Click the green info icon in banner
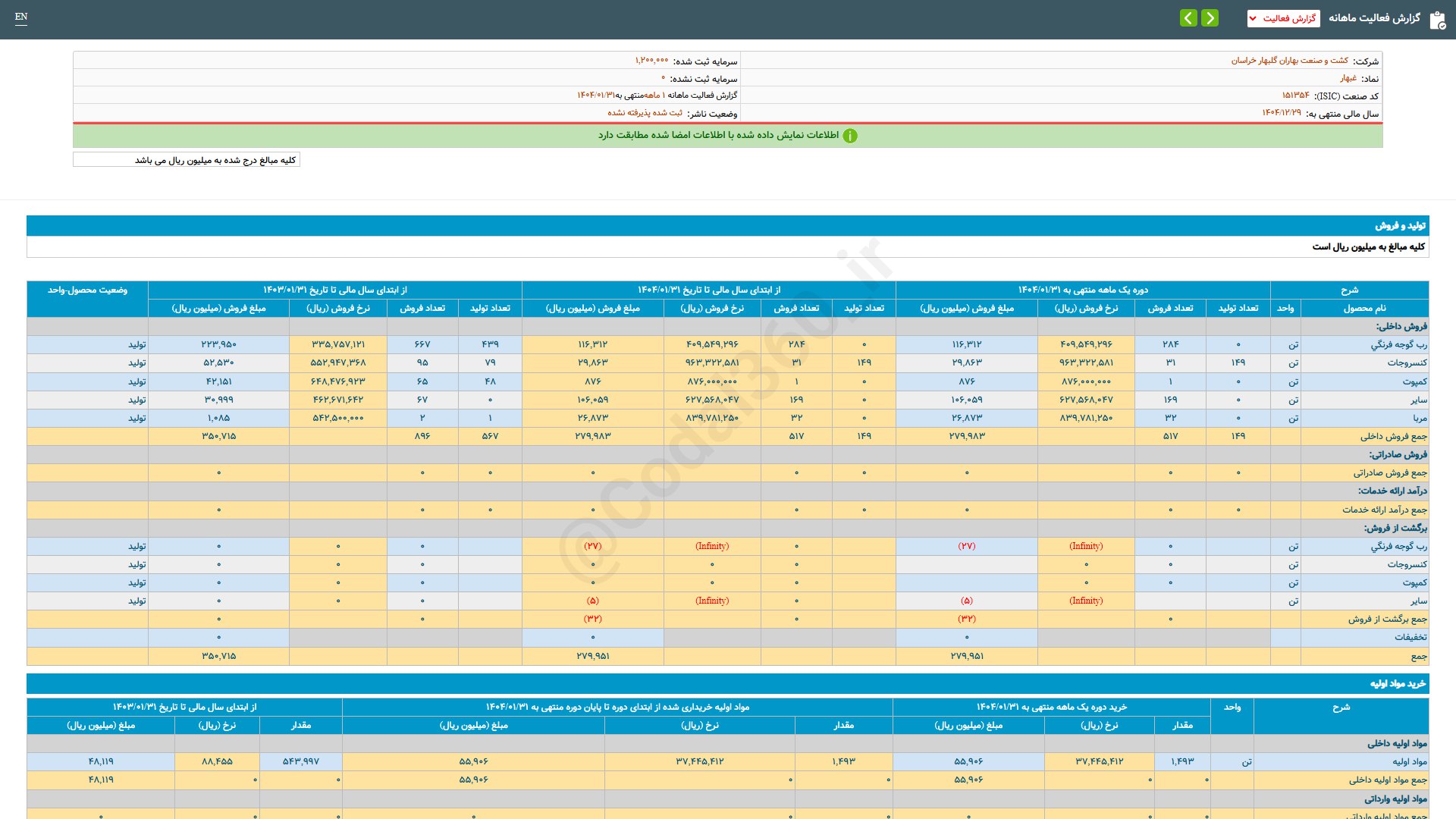The width and height of the screenshot is (1456, 819). click(850, 136)
